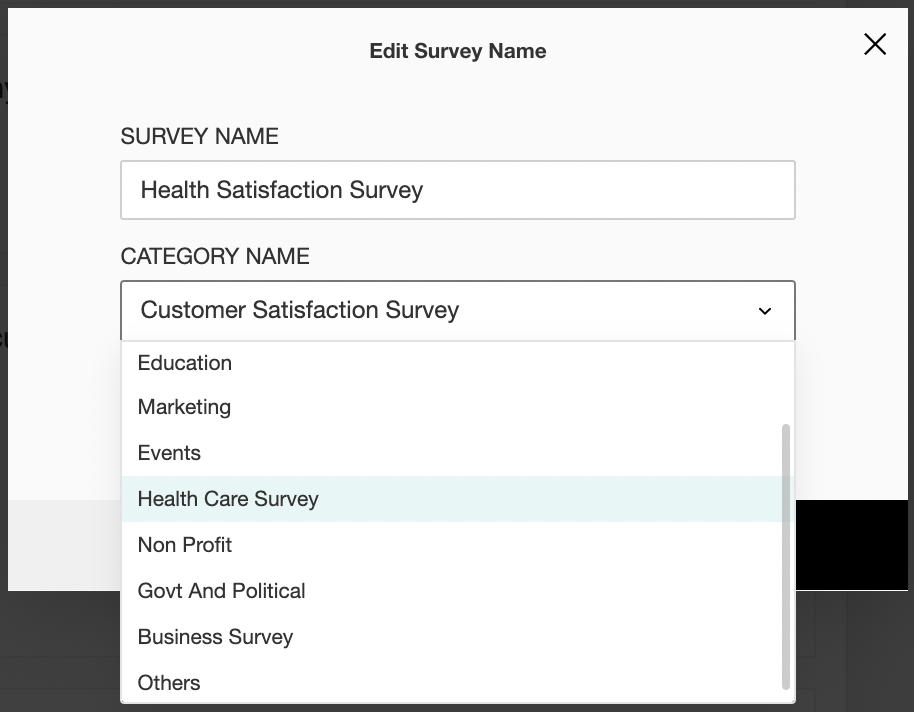Collapse the category list using the chevron arrow
Screen dimensions: 914x712
click(765, 311)
